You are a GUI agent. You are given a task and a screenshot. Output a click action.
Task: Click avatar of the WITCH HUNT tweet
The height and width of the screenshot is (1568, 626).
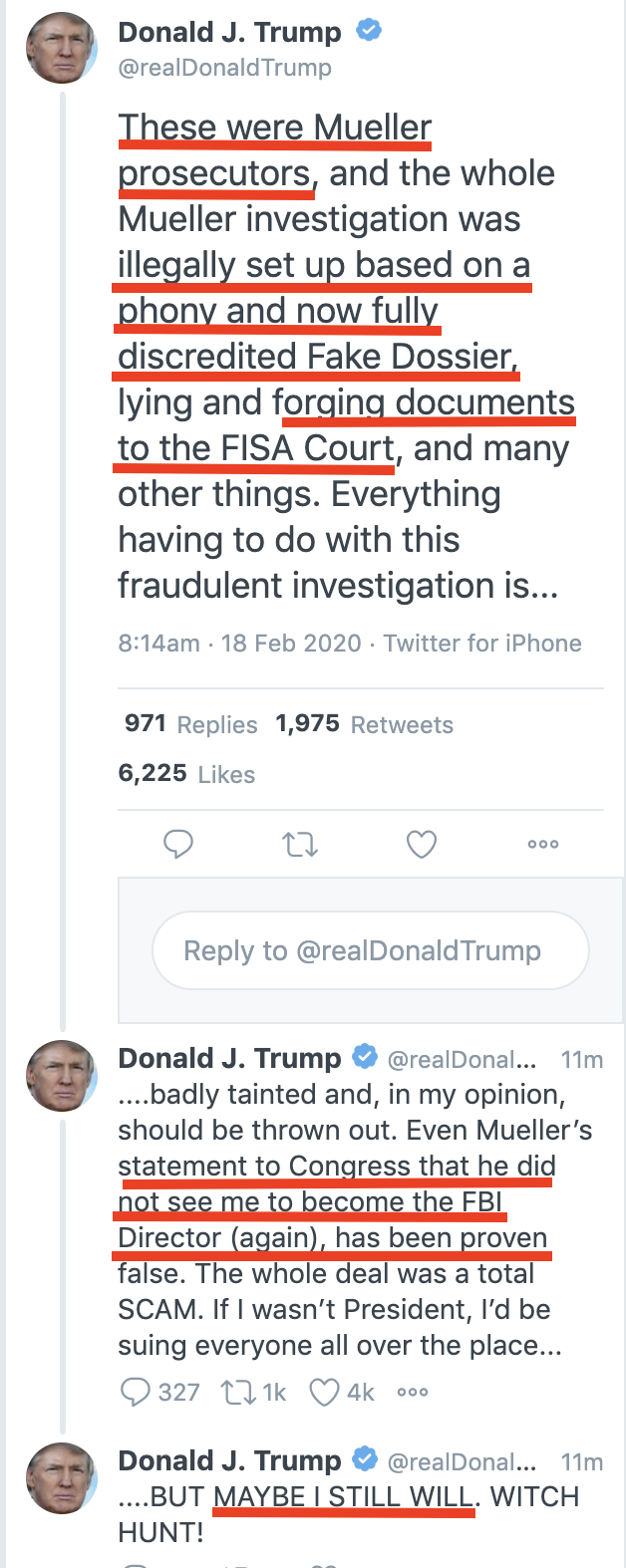(61, 1479)
